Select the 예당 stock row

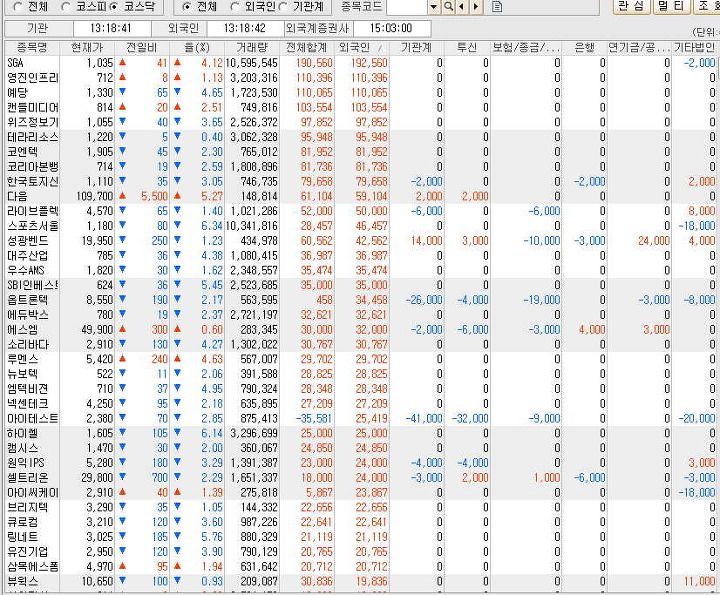[361, 92]
